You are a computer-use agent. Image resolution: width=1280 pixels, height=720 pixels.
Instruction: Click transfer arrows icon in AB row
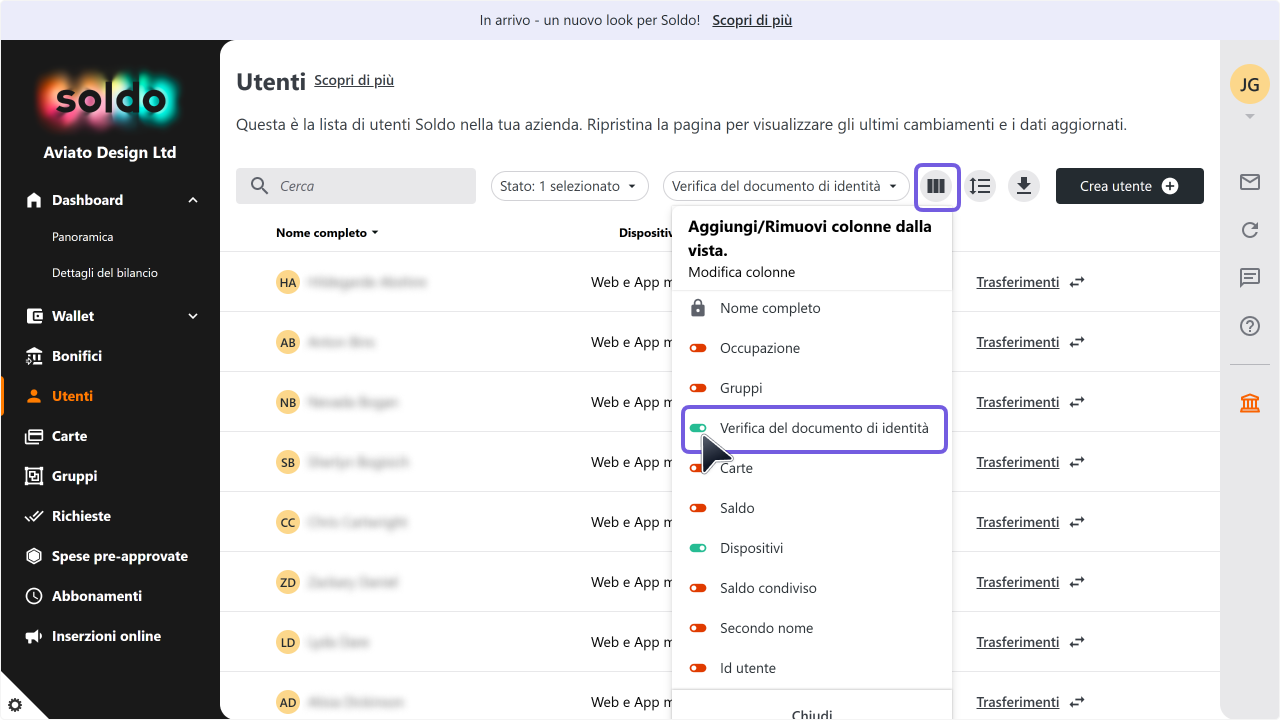click(1077, 342)
